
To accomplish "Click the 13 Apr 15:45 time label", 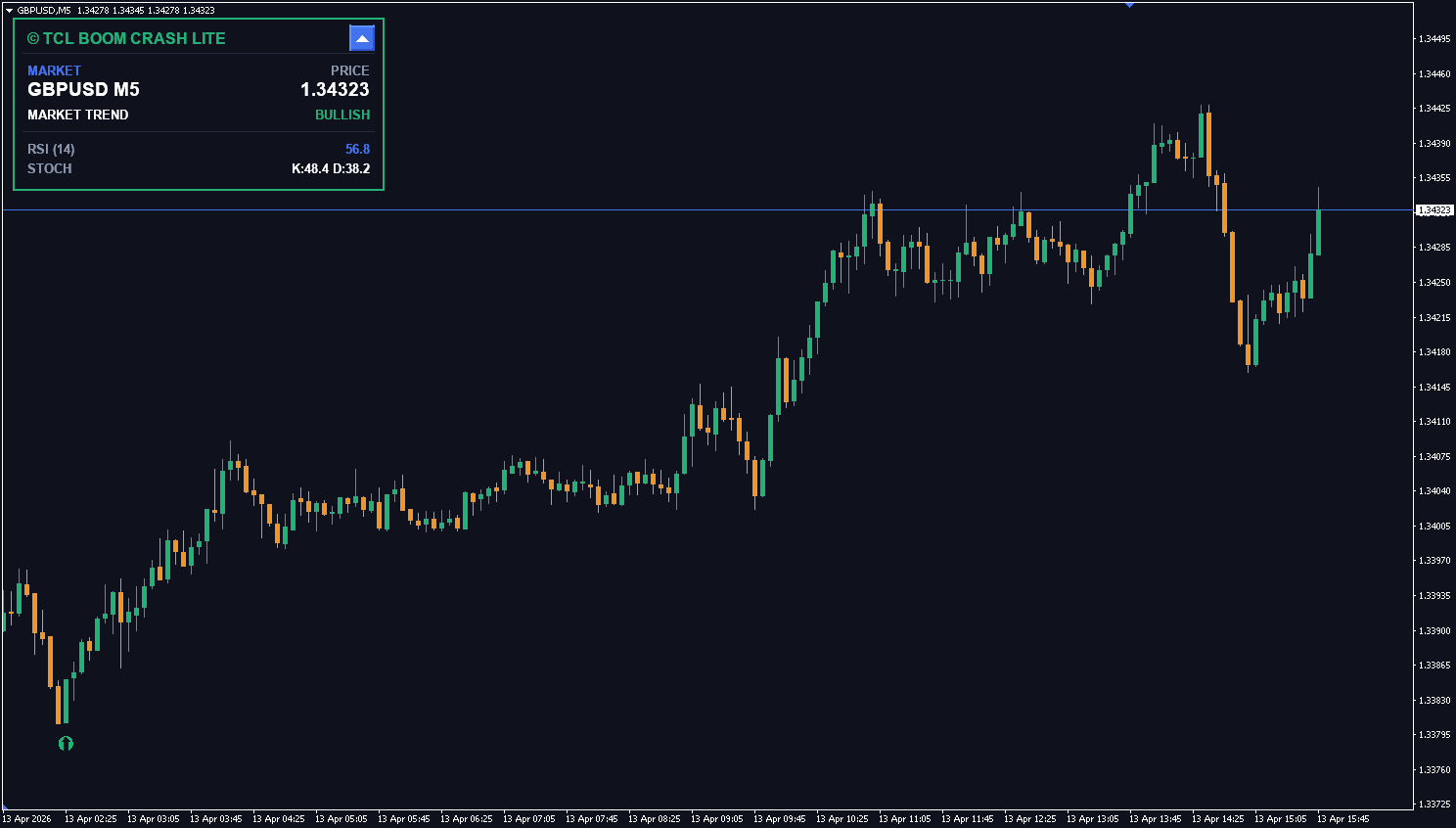I will [x=1342, y=818].
